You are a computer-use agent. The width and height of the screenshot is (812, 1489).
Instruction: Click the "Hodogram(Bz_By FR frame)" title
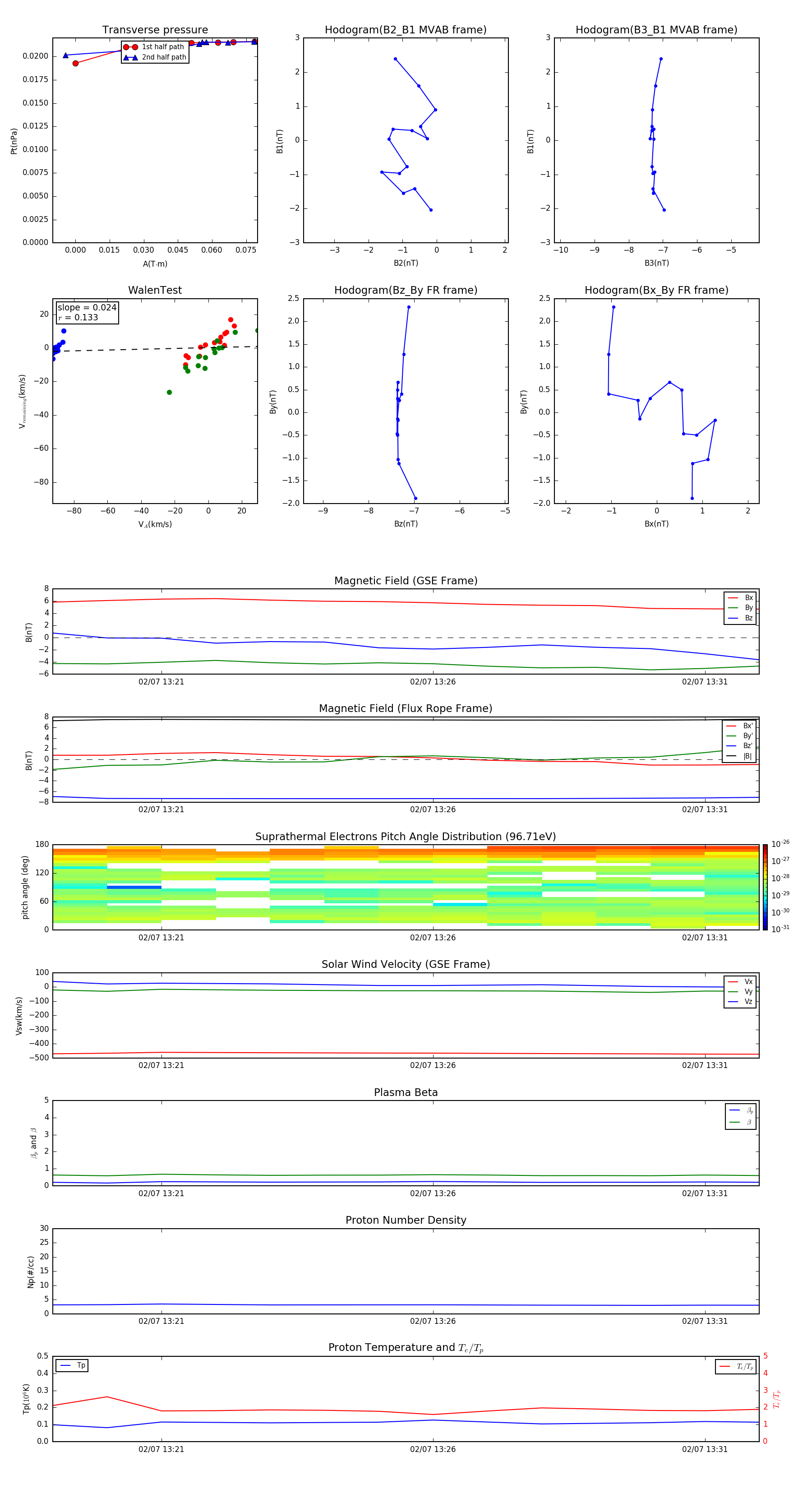click(406, 290)
